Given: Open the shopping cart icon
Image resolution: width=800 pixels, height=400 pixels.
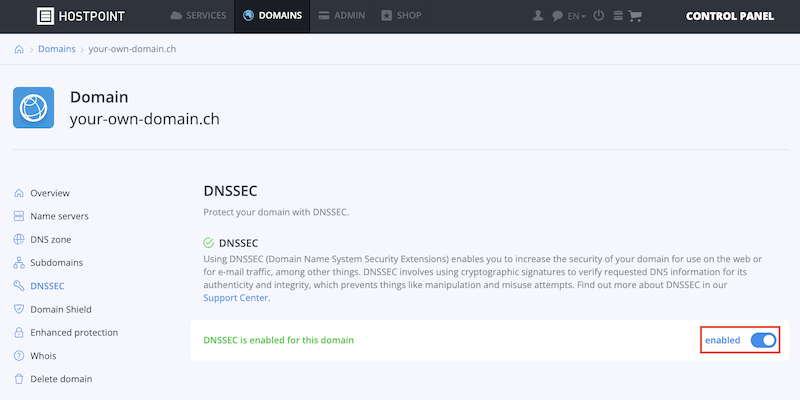Looking at the screenshot, I should tap(635, 16).
